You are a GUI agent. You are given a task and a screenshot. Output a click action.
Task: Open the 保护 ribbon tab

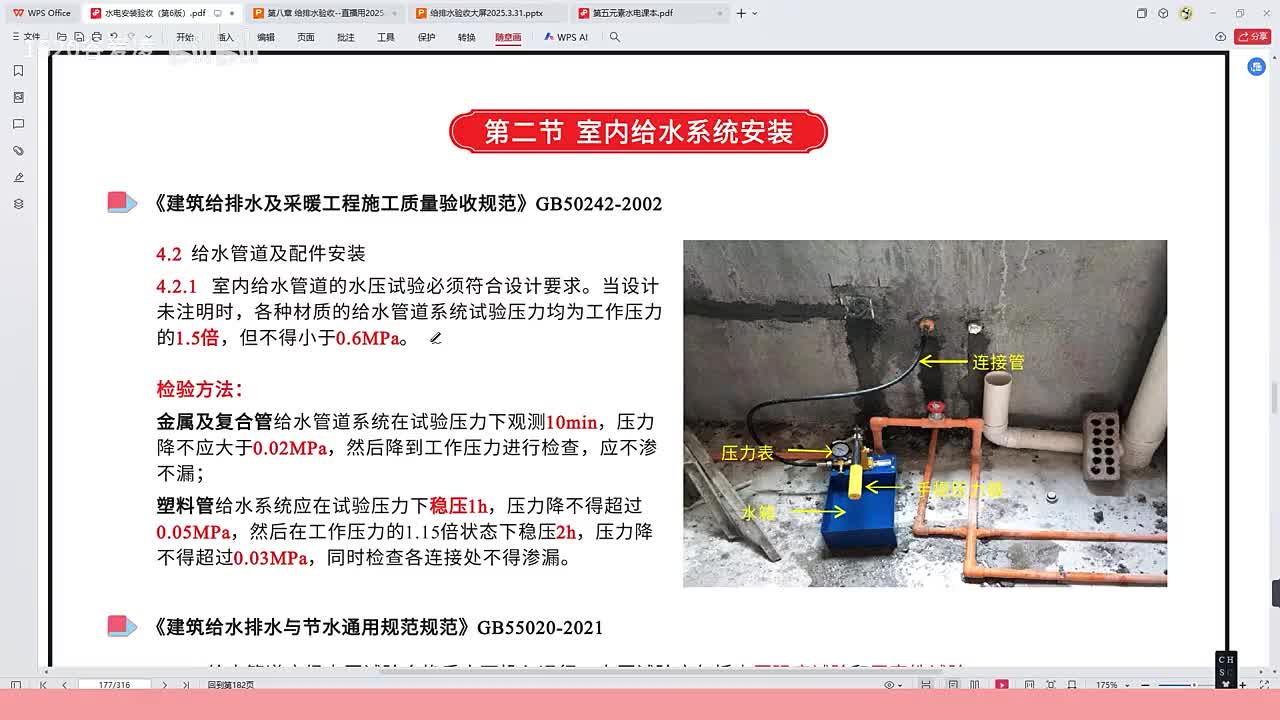click(427, 37)
